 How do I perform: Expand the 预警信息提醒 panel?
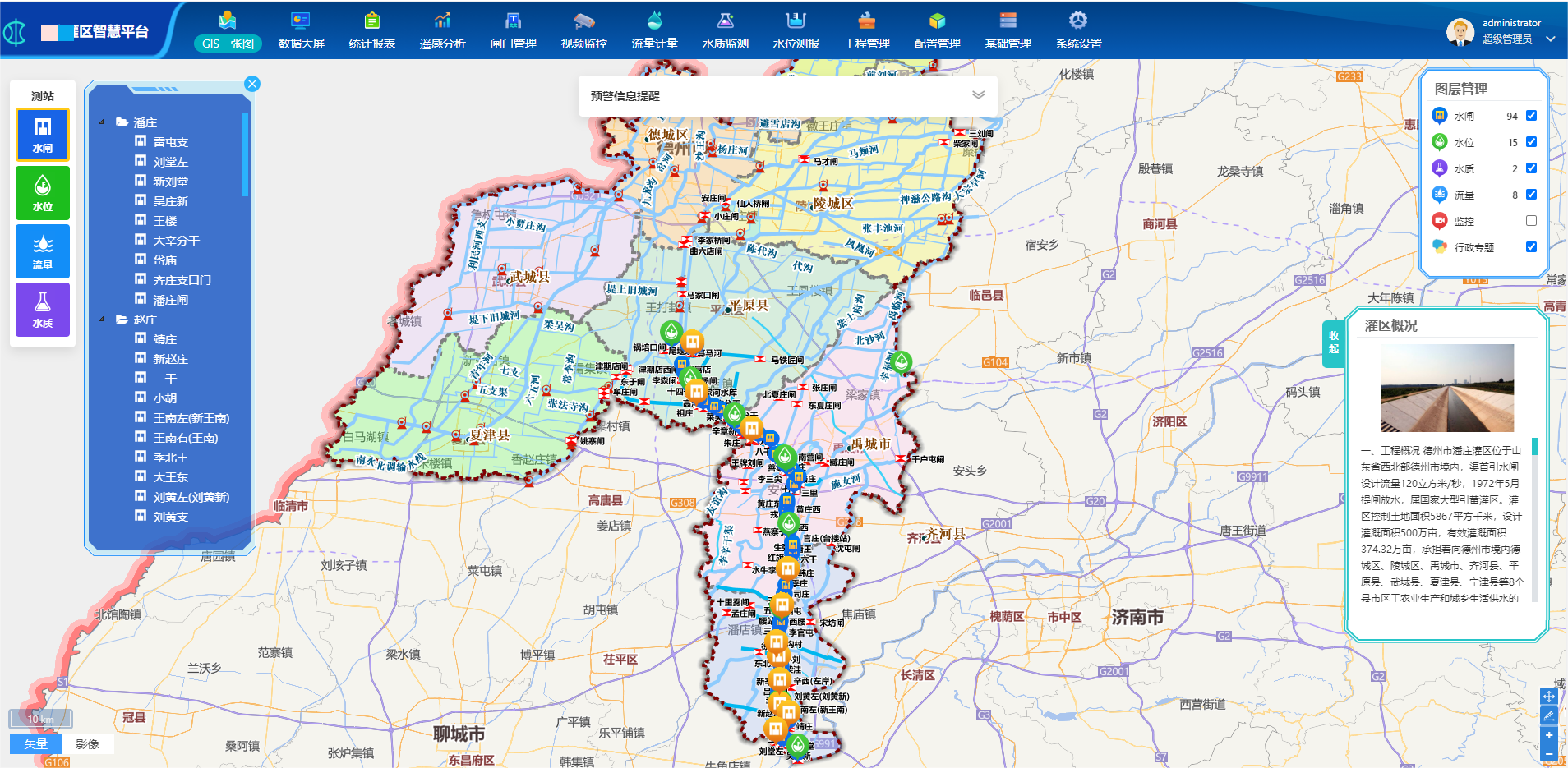pyautogui.click(x=978, y=95)
